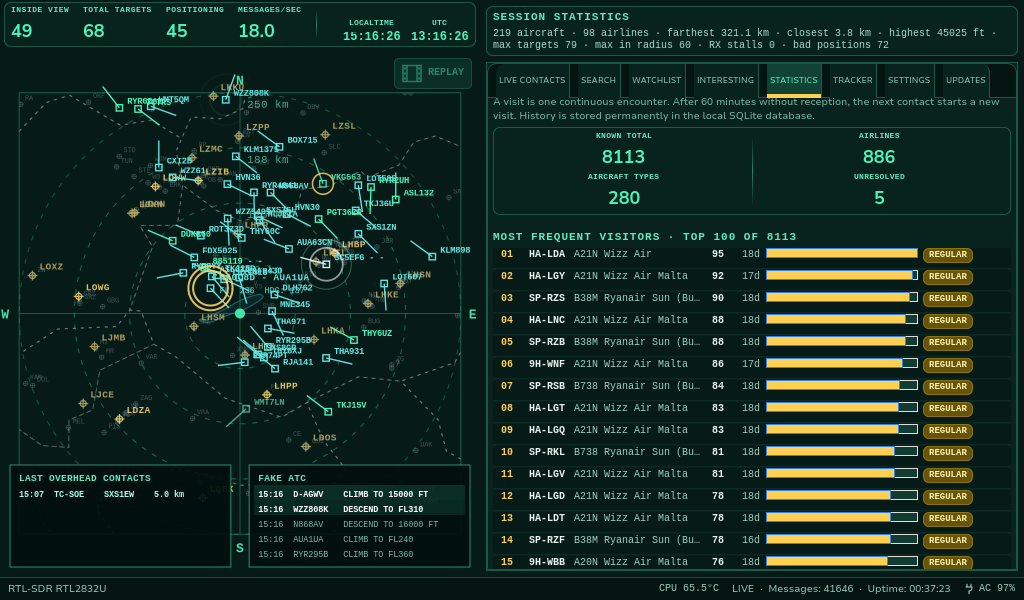Select the Interesting tab
The image size is (1024, 600).
(725, 80)
